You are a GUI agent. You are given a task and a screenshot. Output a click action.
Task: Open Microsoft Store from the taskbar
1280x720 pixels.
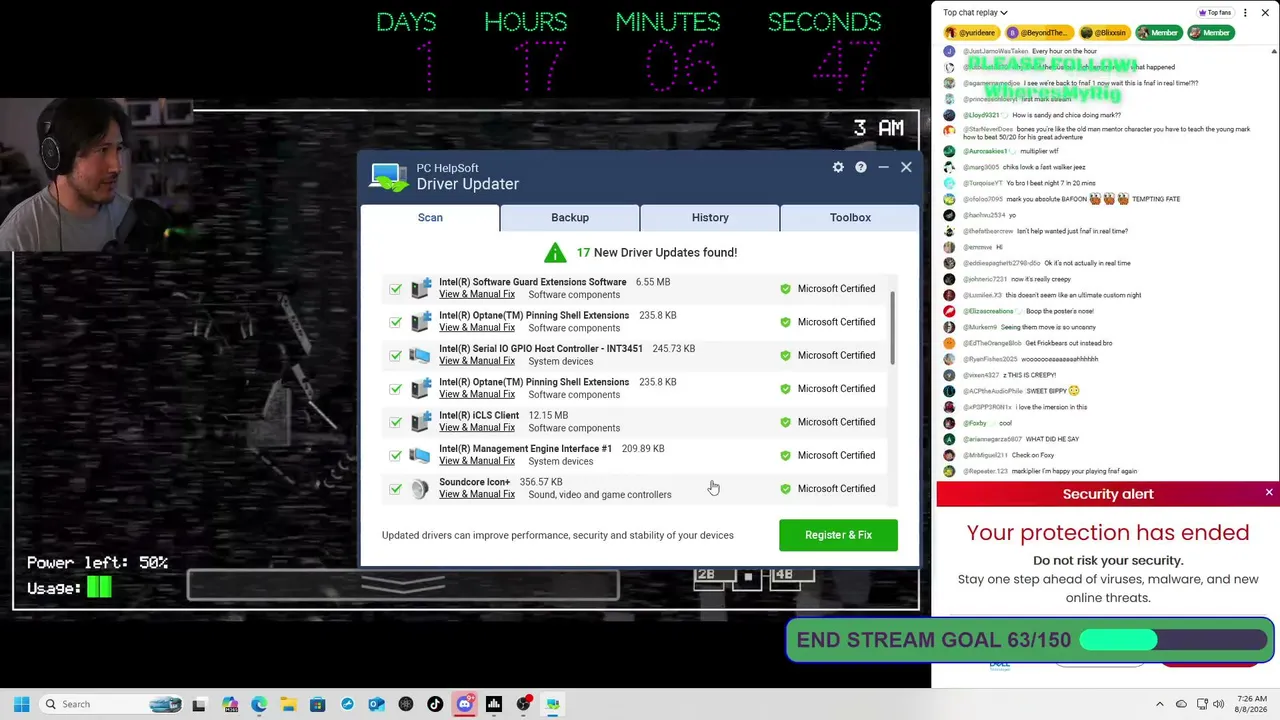pyautogui.click(x=318, y=704)
